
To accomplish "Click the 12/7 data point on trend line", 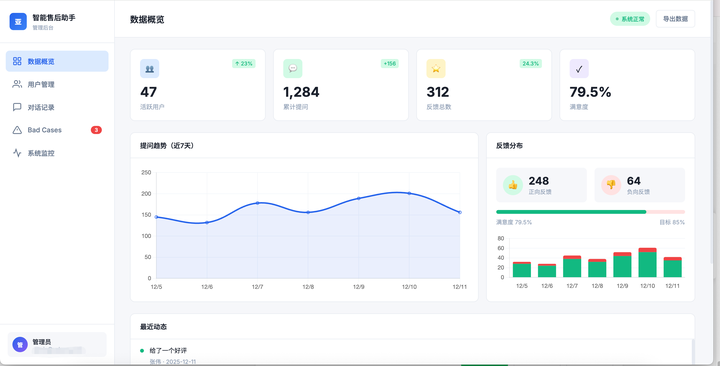I will click(258, 203).
